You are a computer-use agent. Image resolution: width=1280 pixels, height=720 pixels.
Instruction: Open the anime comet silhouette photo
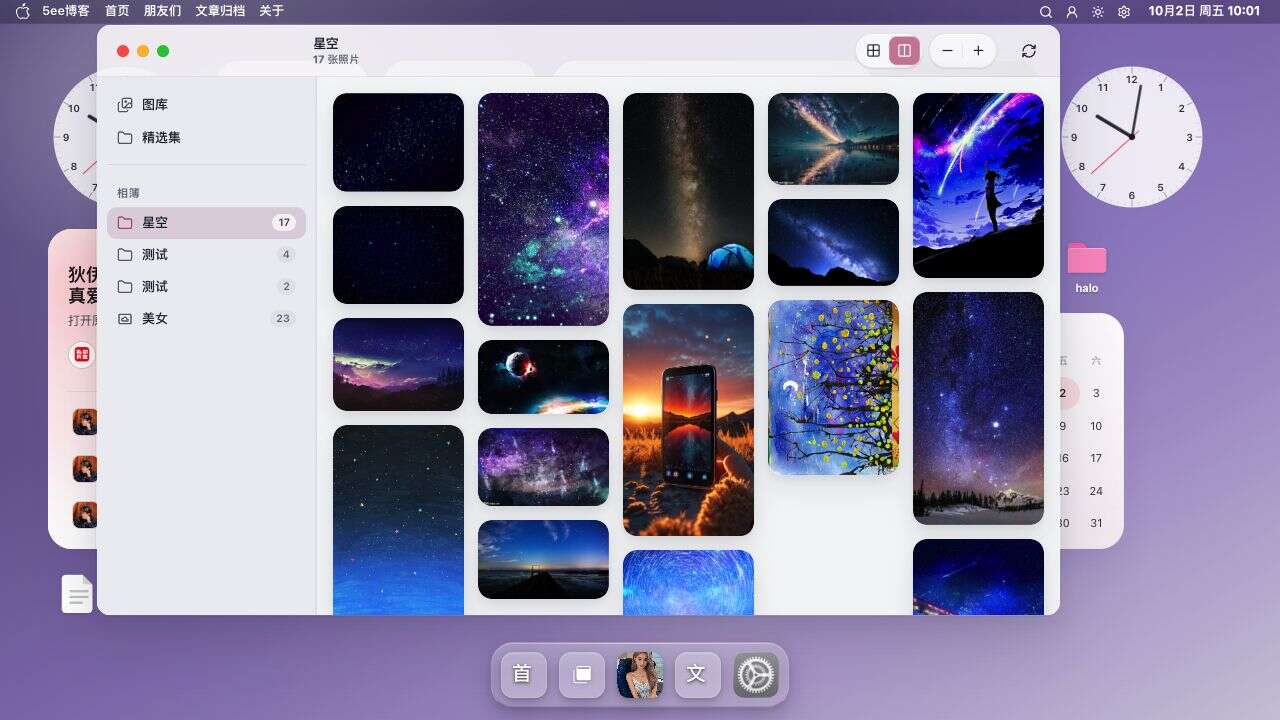tap(978, 185)
